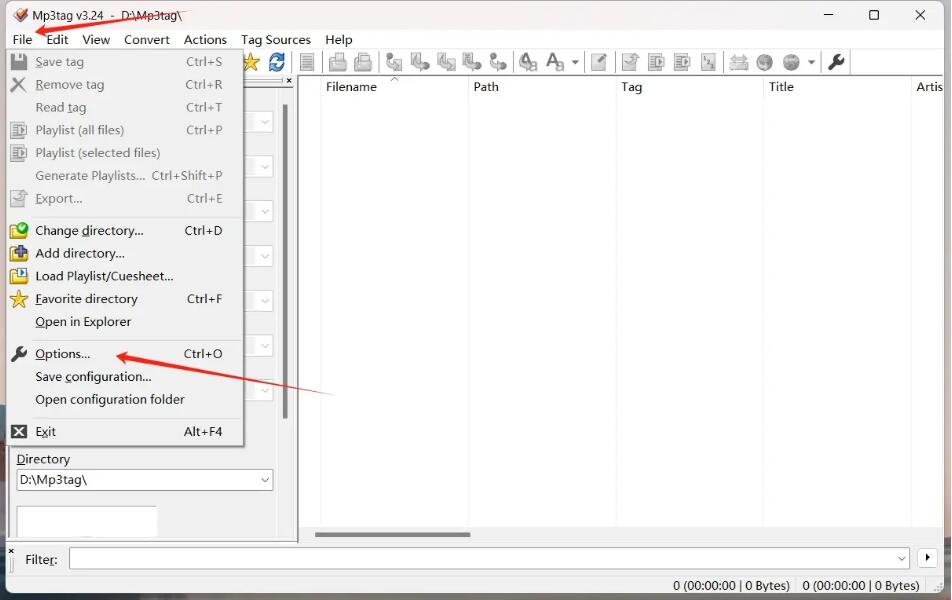This screenshot has width=952, height=600.
Task: Choose Read tag from the File menu
Action: click(125, 107)
